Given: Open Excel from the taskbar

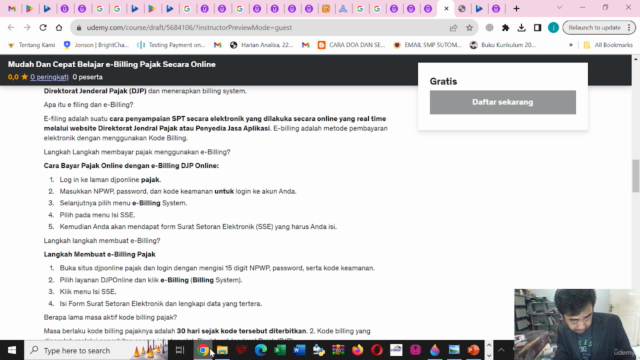Looking at the screenshot, I should pyautogui.click(x=280, y=350).
